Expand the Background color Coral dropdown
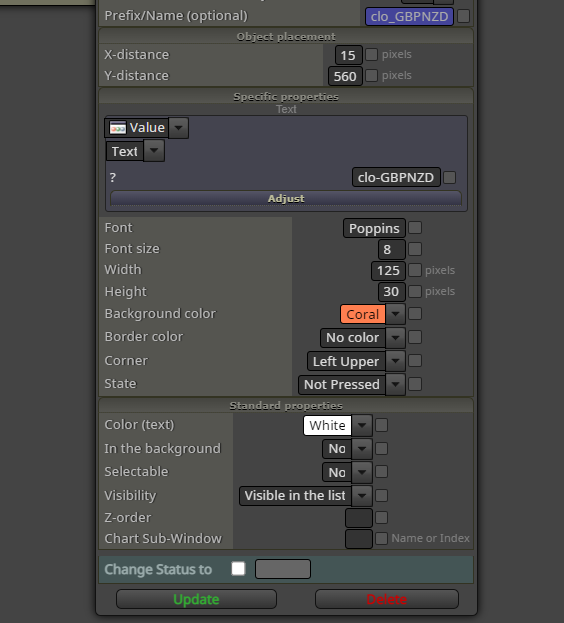This screenshot has height=623, width=564. [x=395, y=314]
